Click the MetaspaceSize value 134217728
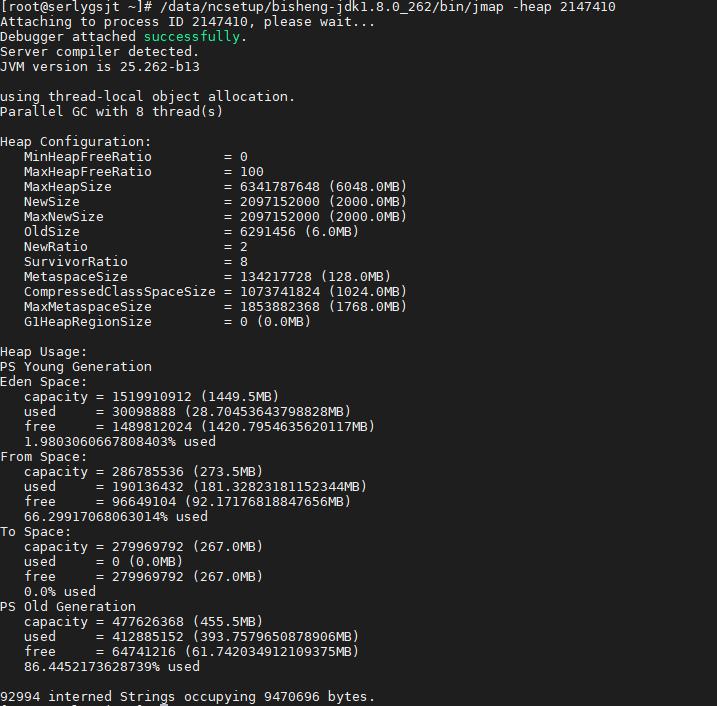Image resolution: width=717 pixels, height=706 pixels. [x=276, y=277]
